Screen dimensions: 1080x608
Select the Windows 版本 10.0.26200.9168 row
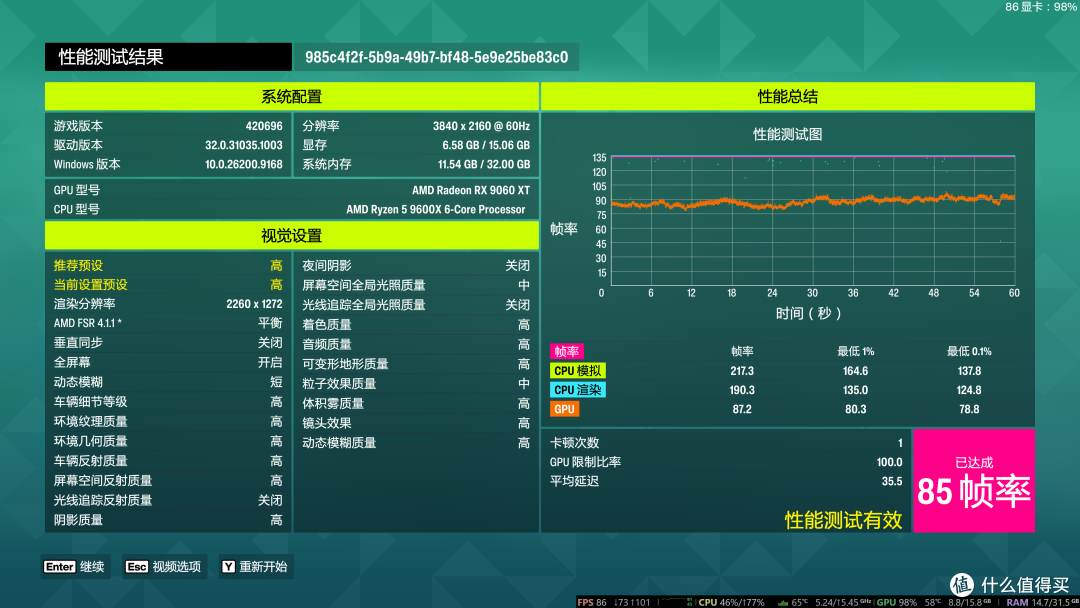coord(168,165)
